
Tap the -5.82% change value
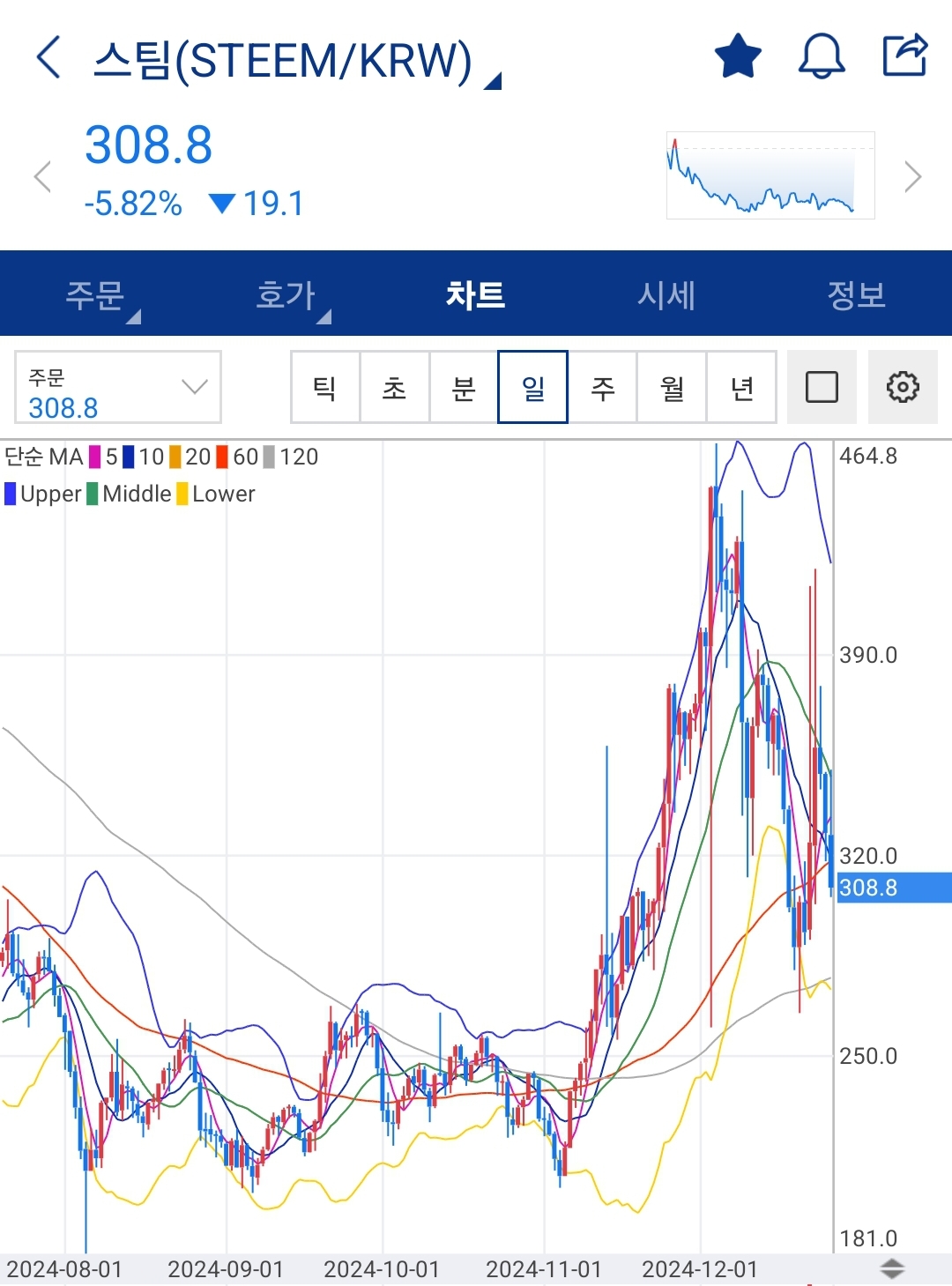pos(133,204)
